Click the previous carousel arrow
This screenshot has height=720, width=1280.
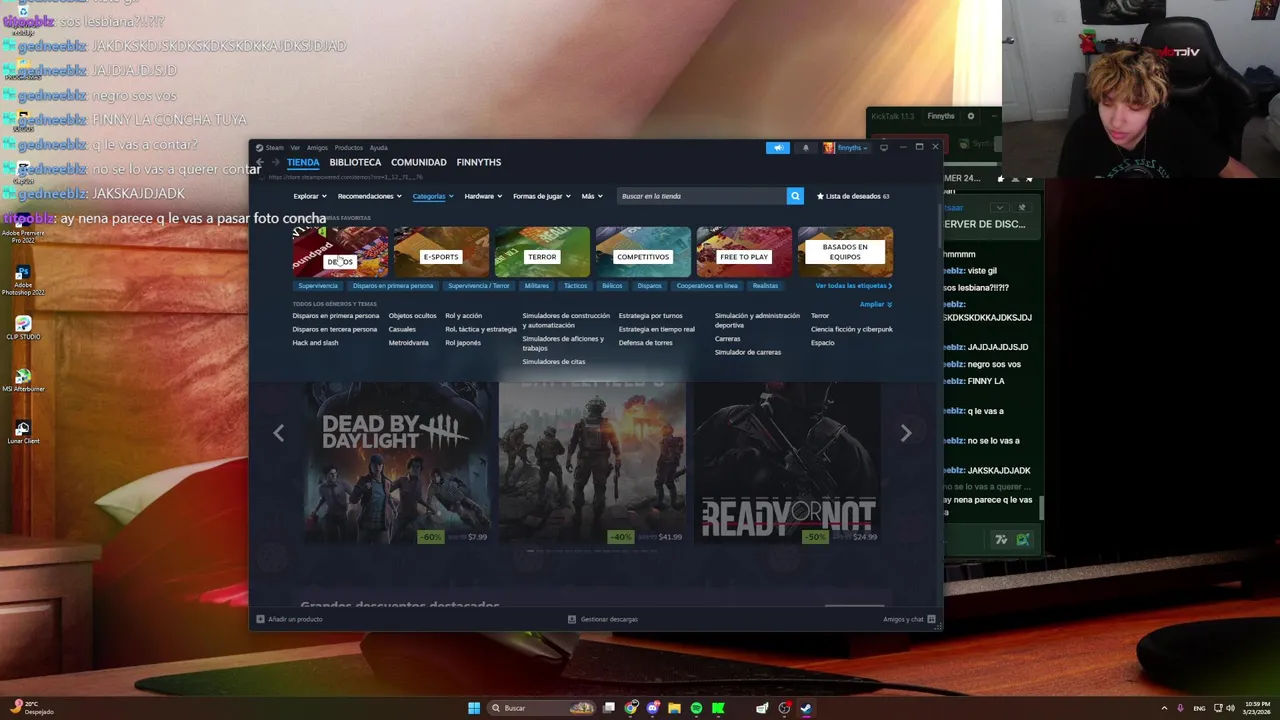point(279,432)
